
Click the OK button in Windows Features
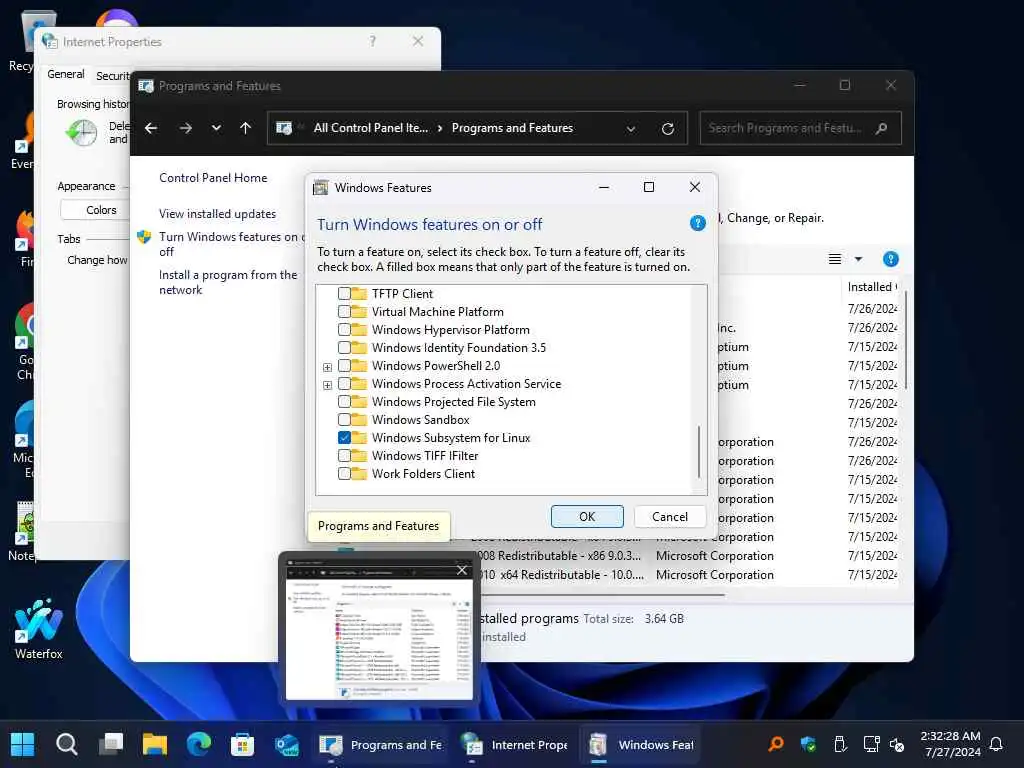587,517
